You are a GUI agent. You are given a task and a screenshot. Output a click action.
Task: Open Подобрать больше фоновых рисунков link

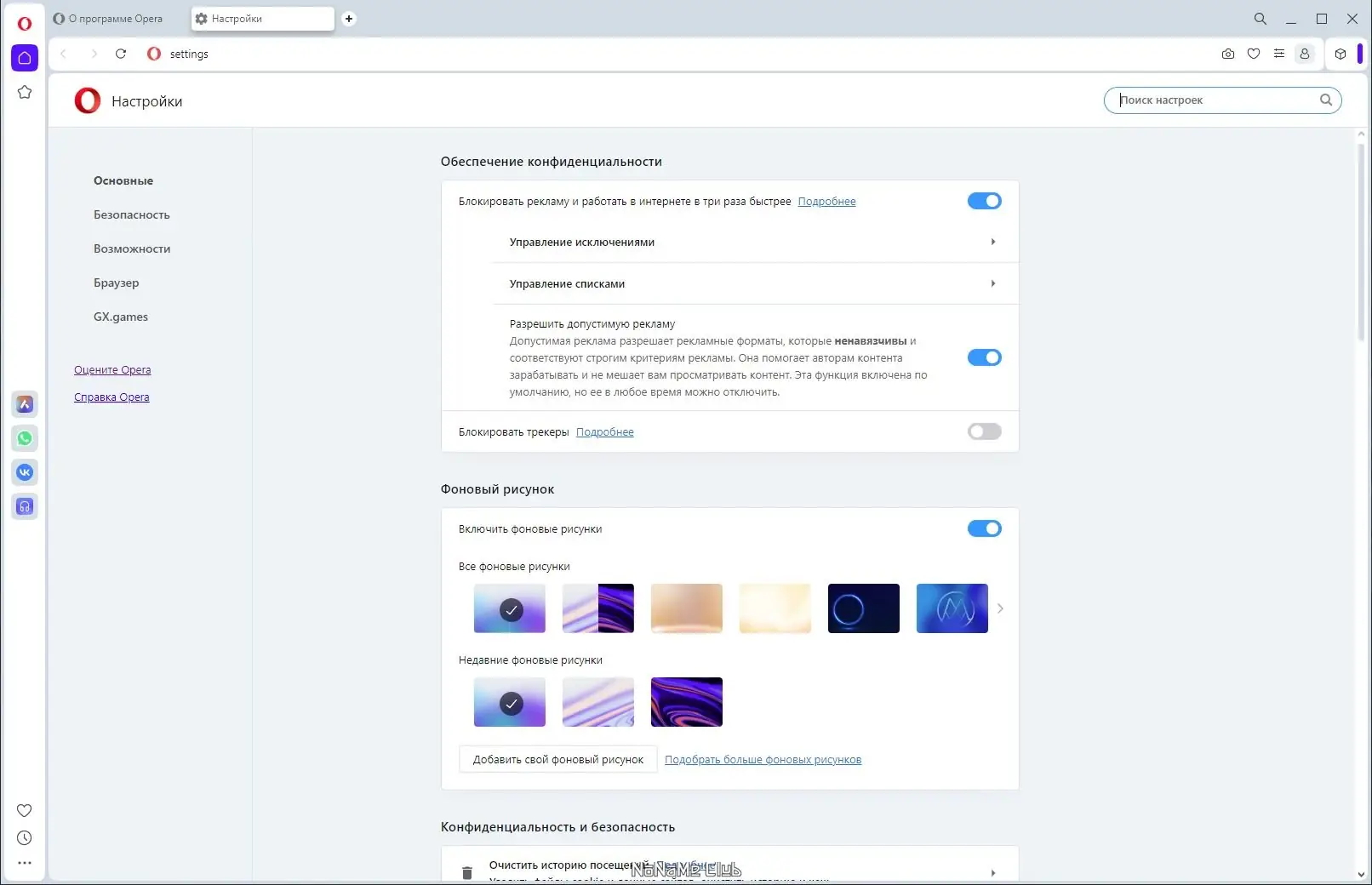pos(763,759)
